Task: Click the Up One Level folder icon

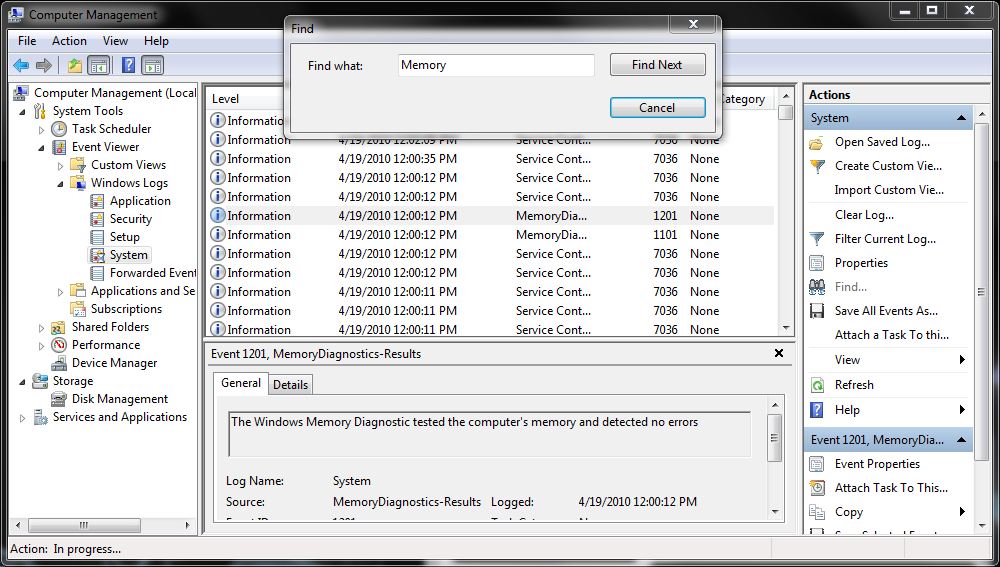Action: click(74, 66)
